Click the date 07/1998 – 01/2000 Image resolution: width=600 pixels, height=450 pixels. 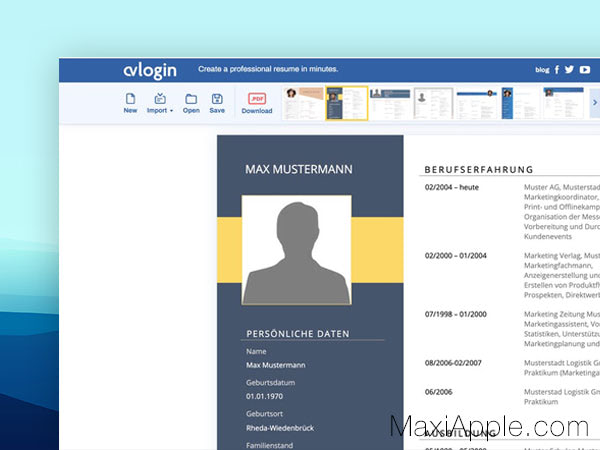point(455,314)
